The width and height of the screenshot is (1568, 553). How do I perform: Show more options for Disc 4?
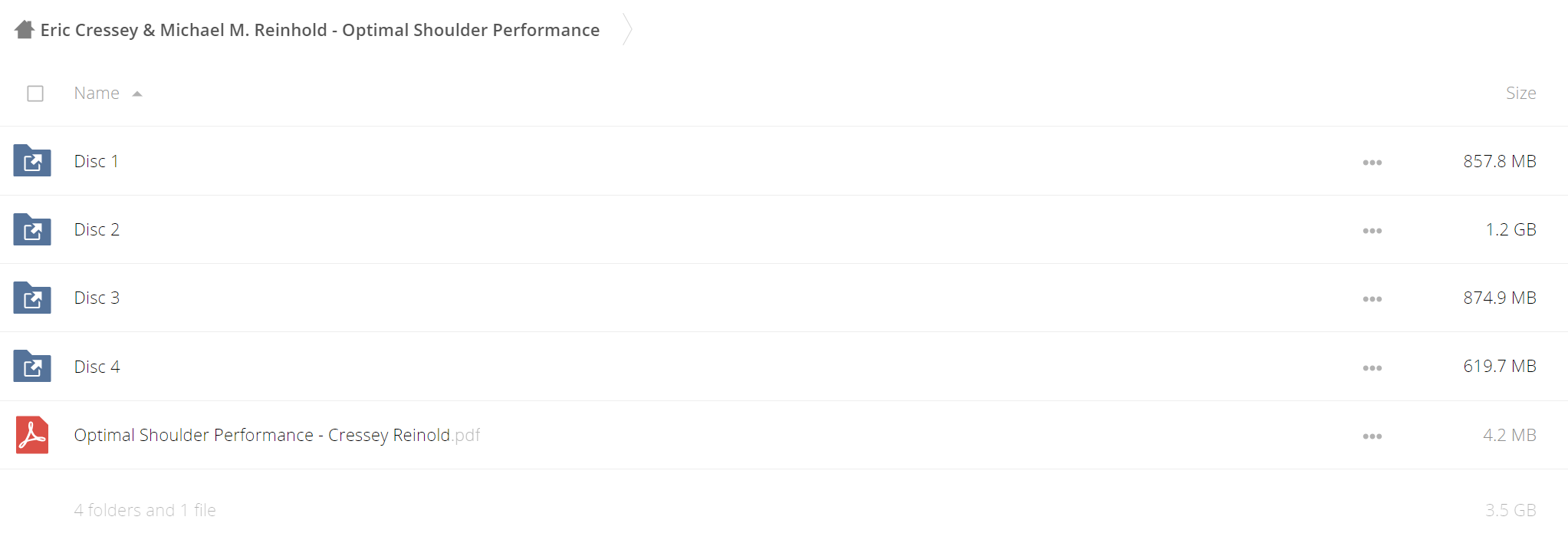tap(1372, 368)
